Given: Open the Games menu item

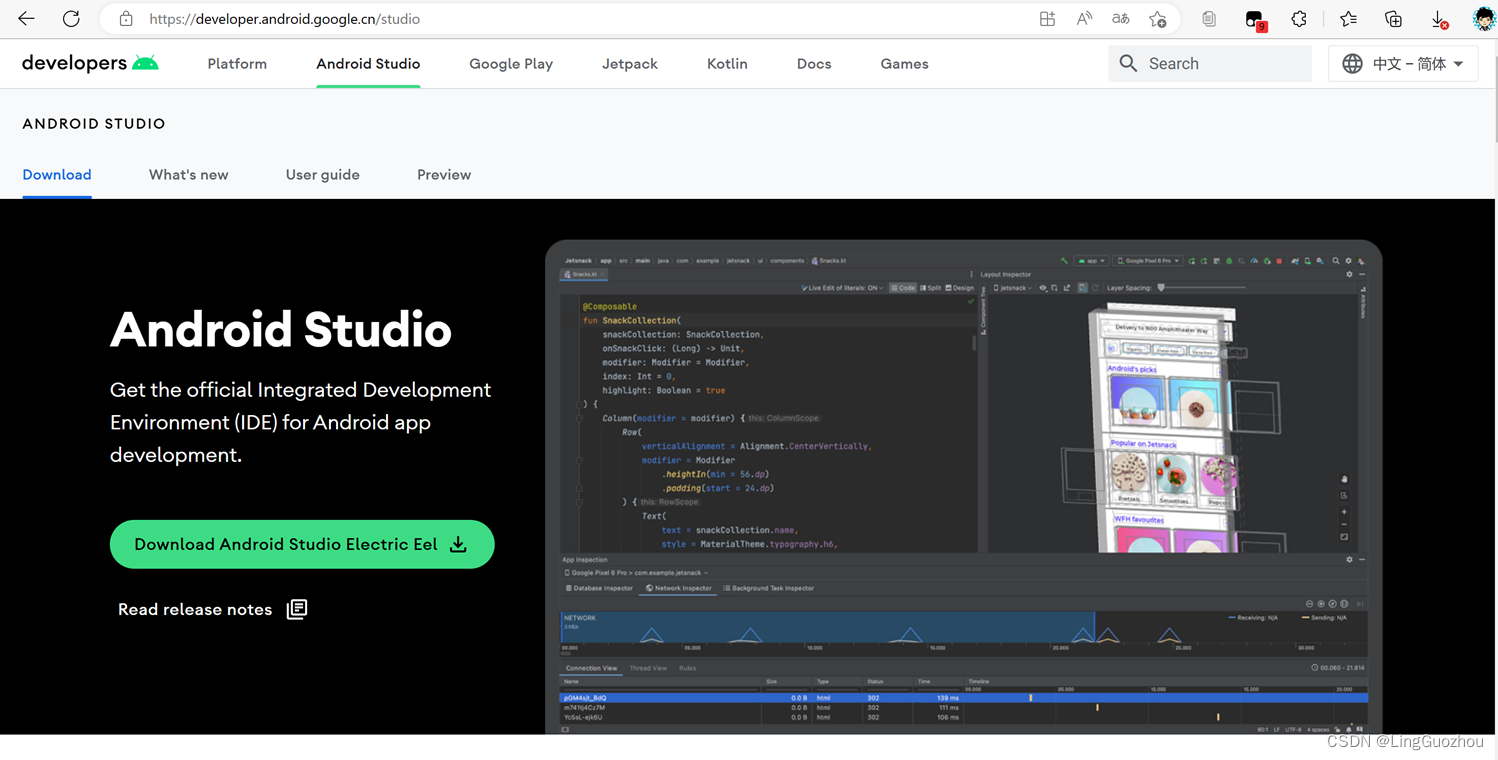Looking at the screenshot, I should pos(904,63).
